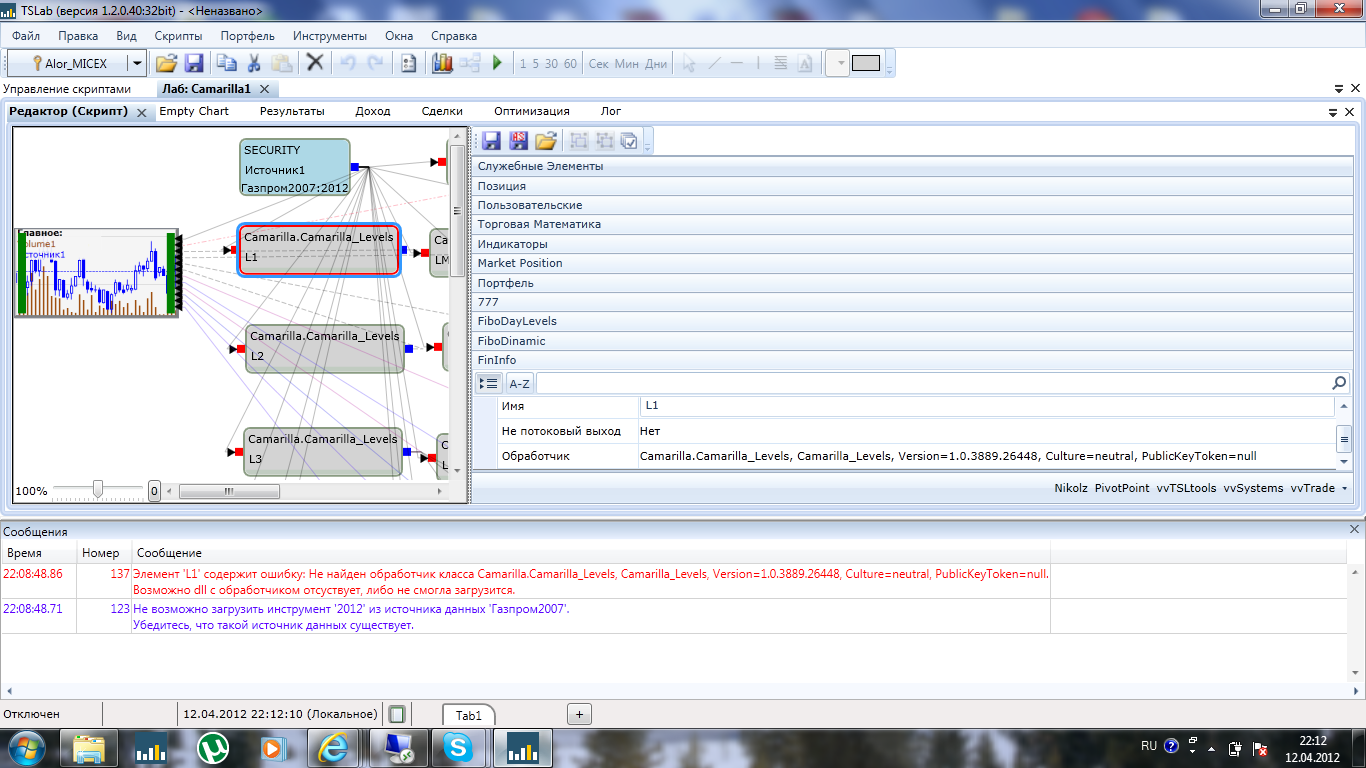Click the search magnifier in properties panel

1339,383
